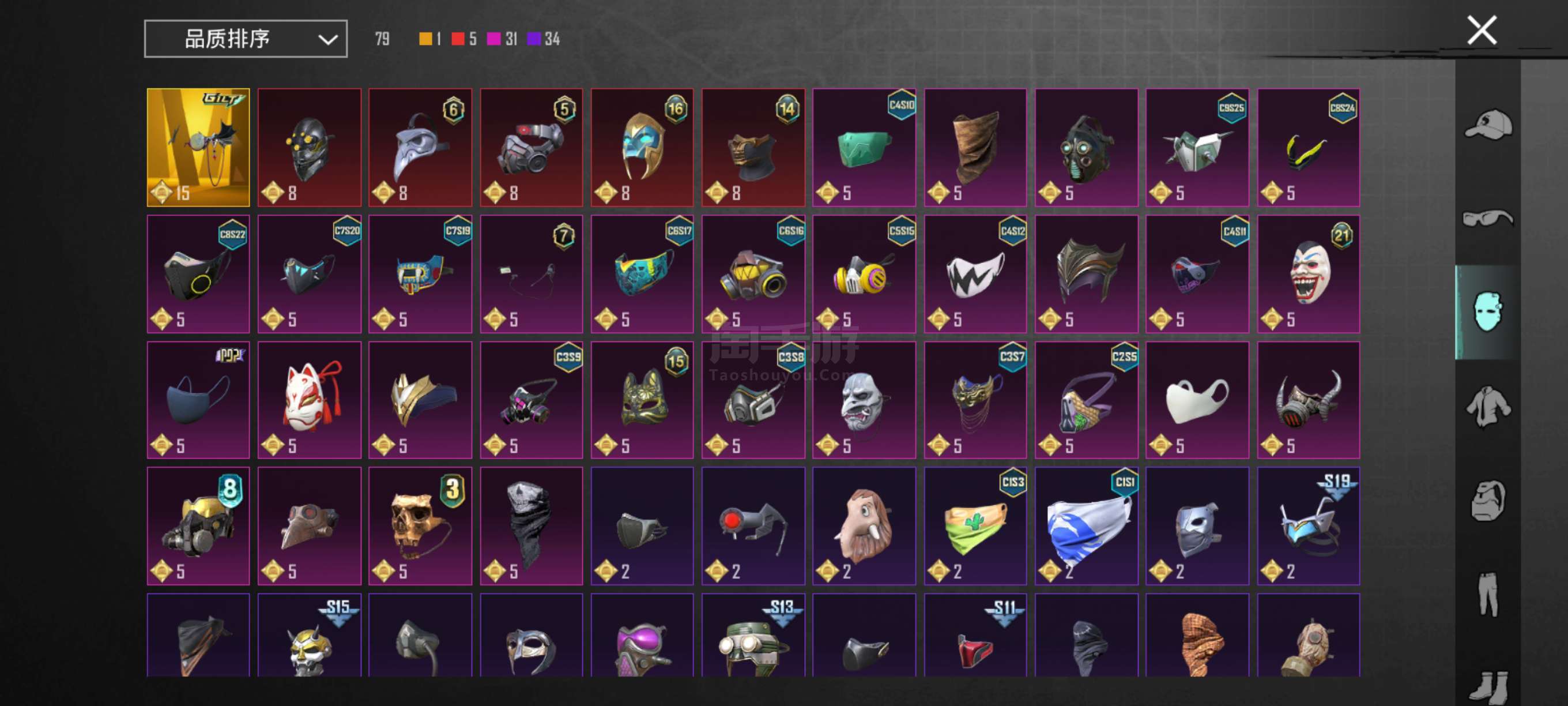Viewport: 1568px width, 706px height.
Task: Choose the clown face mask with badge 21
Action: click(x=1309, y=273)
